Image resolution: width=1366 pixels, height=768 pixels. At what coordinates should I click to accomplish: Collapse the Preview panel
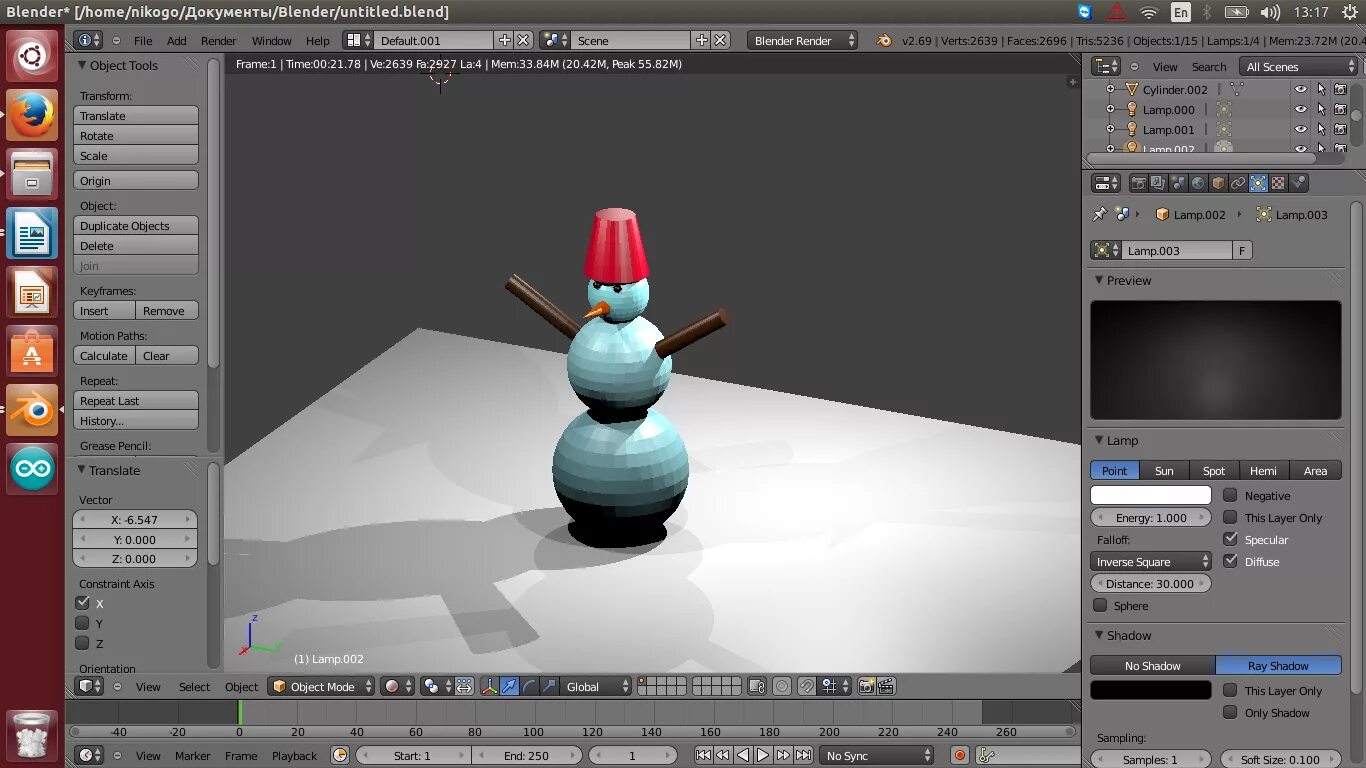pyautogui.click(x=1099, y=281)
